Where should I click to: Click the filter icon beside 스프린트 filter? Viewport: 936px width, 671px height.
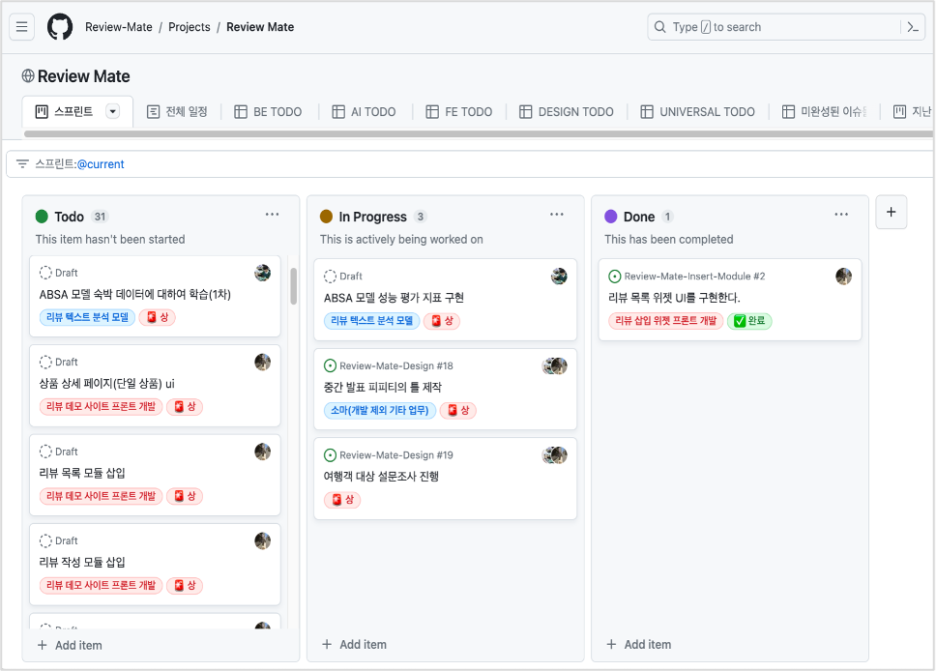point(22,164)
